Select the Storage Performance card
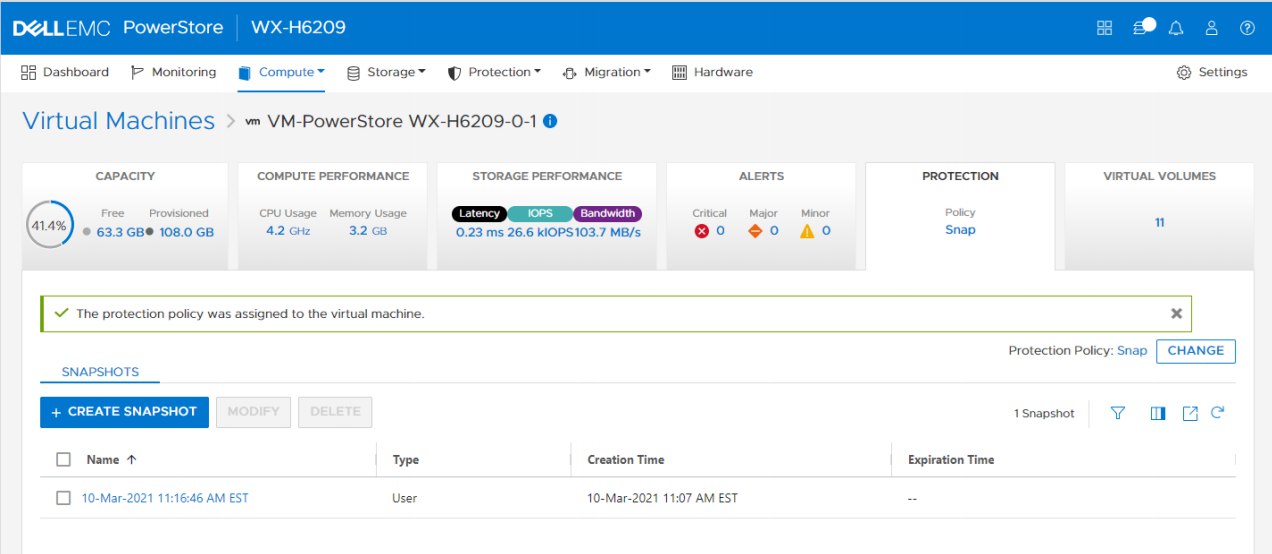Viewport: 1272px width, 554px height. (x=547, y=216)
